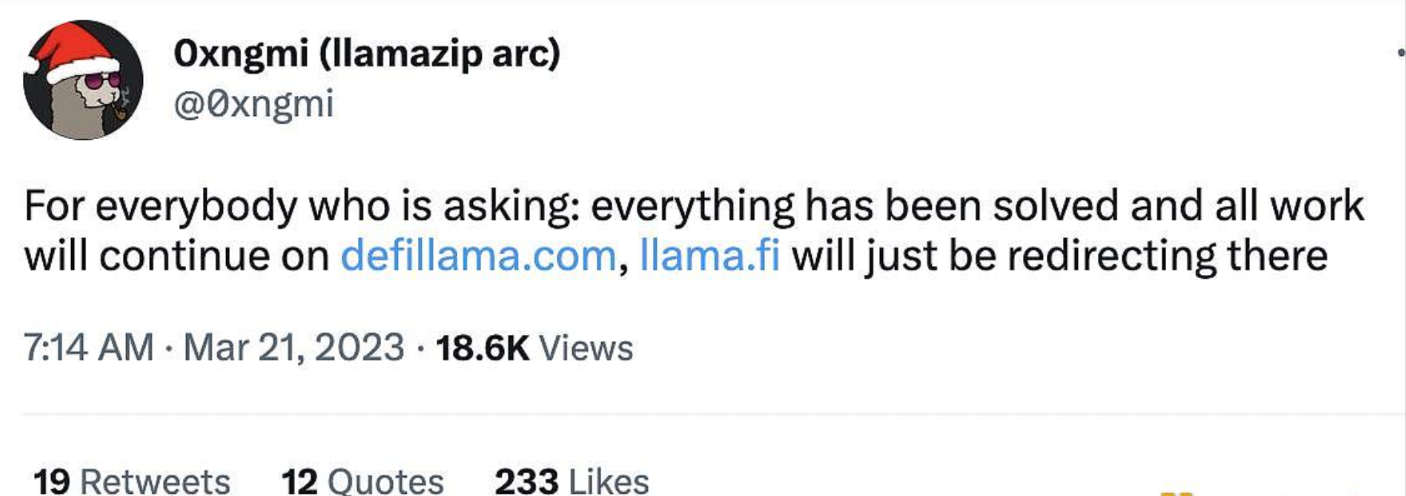The height and width of the screenshot is (496, 1406).
Task: Open the 12 Quotes list
Action: (x=363, y=481)
